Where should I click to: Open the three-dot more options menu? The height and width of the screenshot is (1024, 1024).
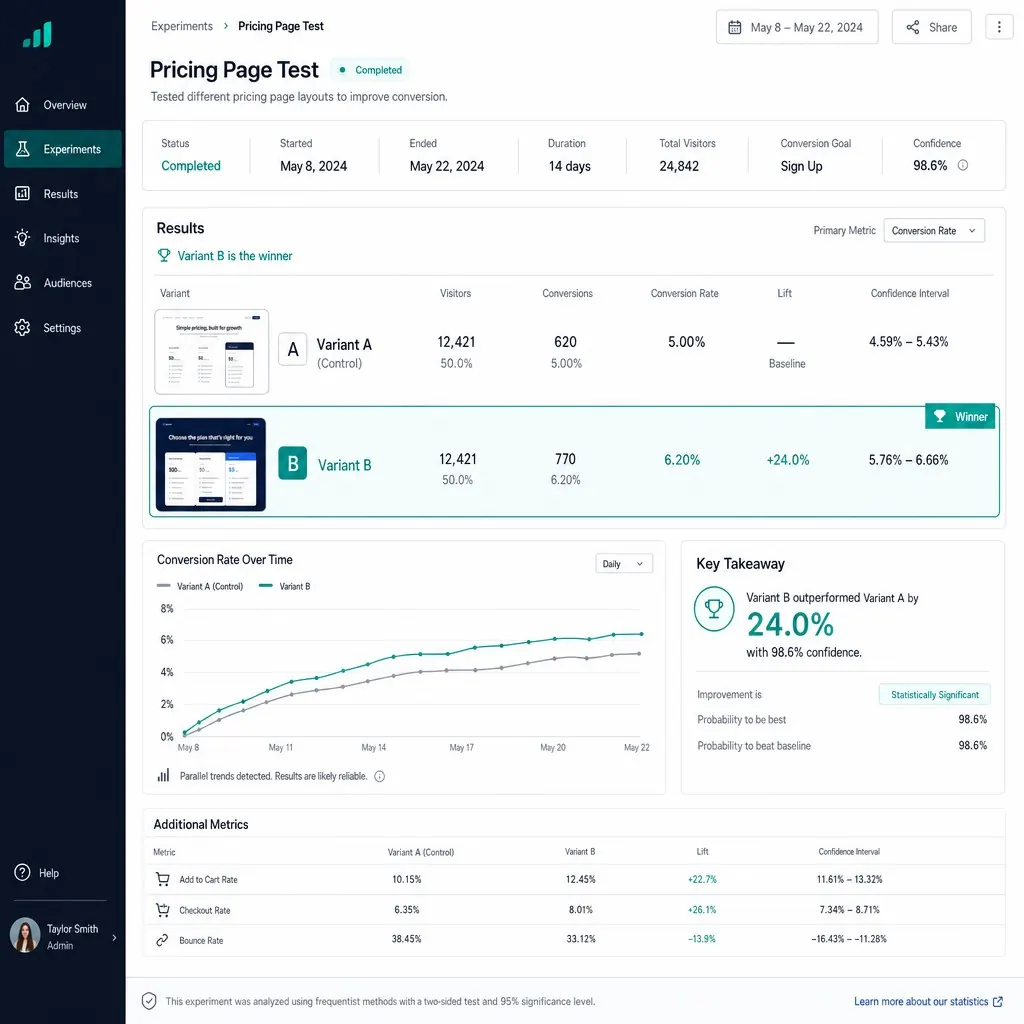(999, 27)
